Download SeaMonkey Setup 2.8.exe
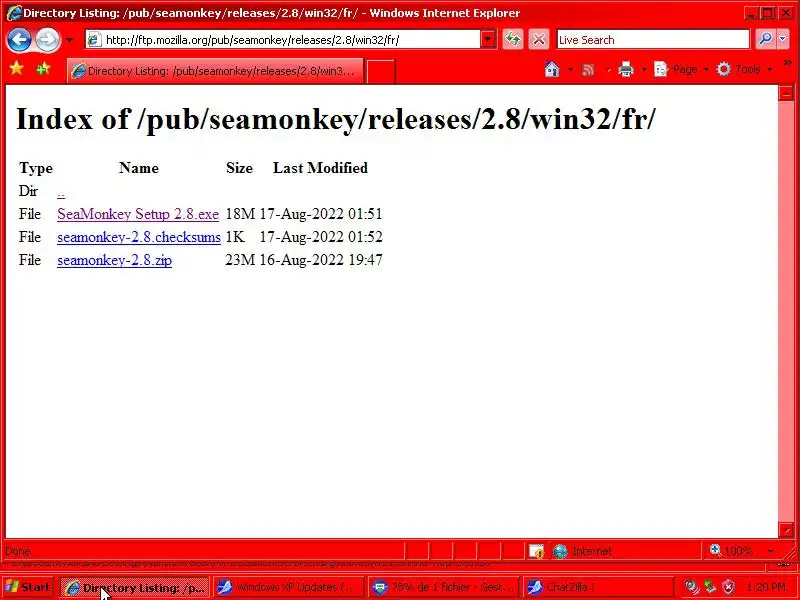The image size is (800, 600). [x=138, y=214]
